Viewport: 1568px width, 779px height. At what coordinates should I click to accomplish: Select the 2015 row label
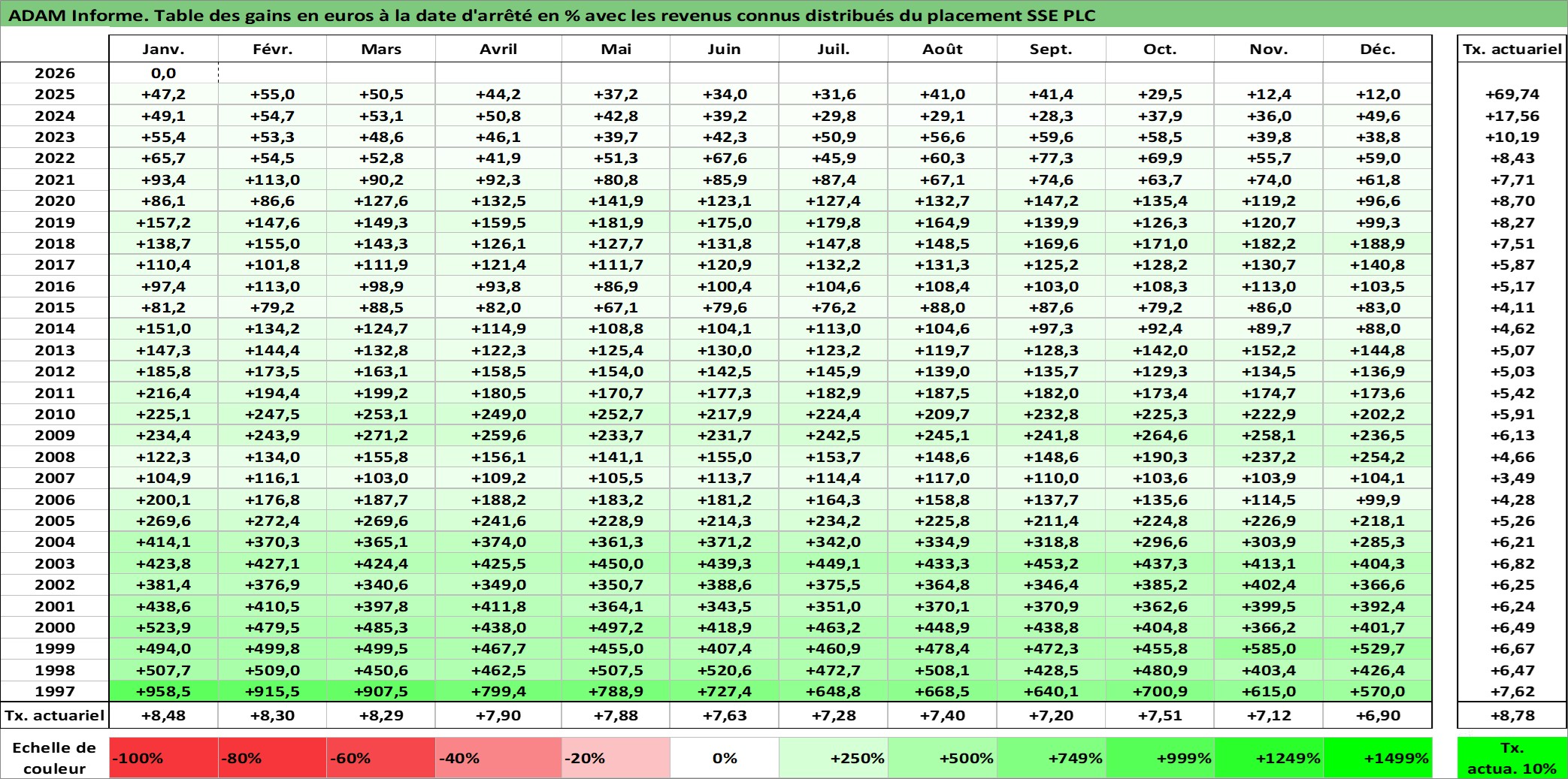[55, 307]
